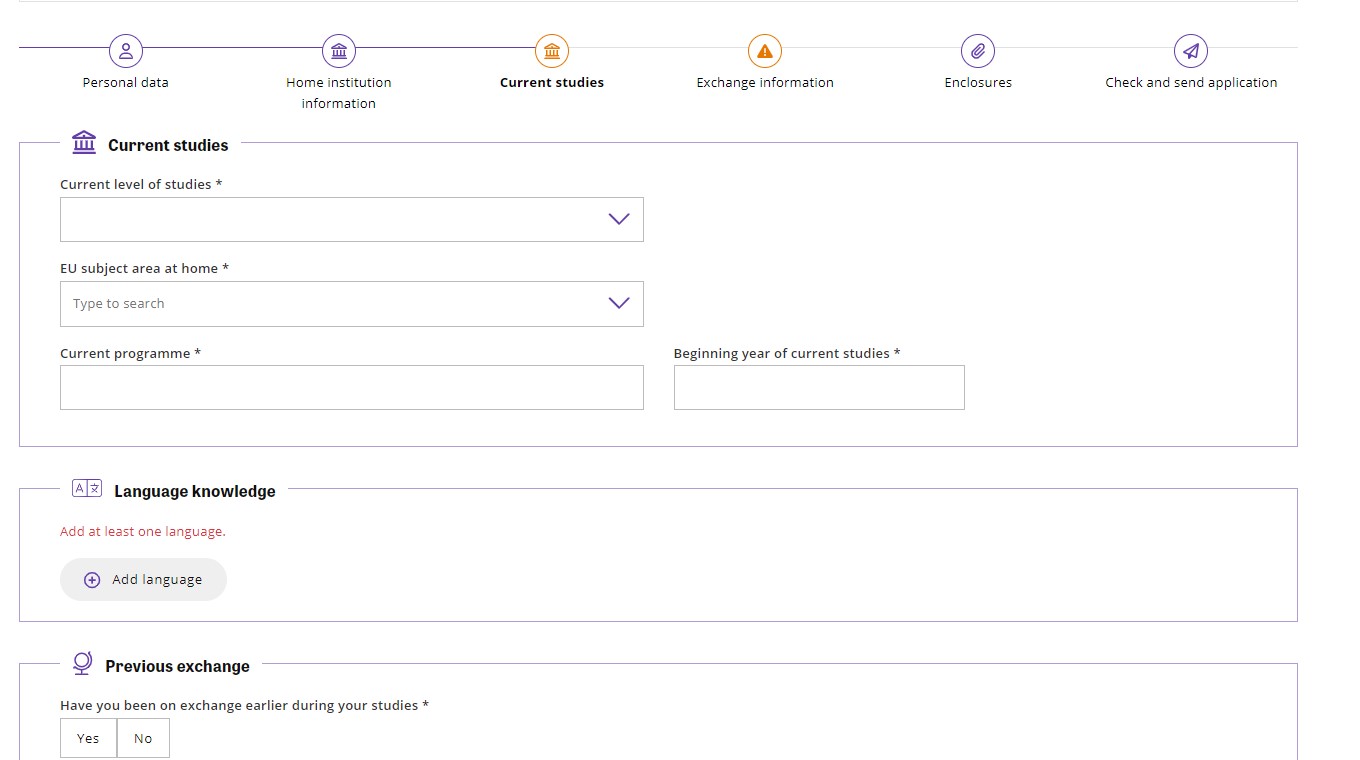Expand the Current level of studies chevron

pyautogui.click(x=619, y=219)
